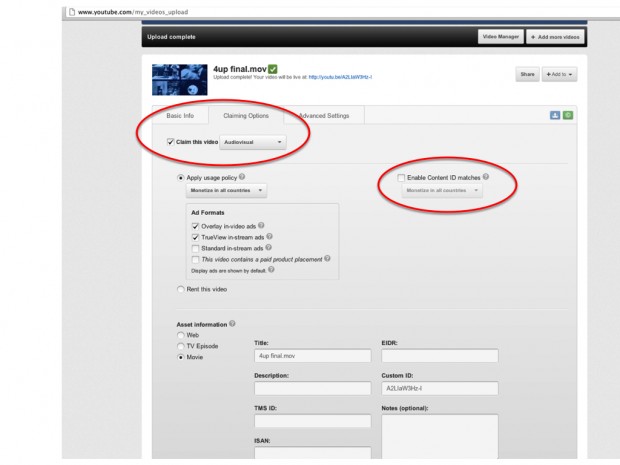Show help for Display ads shown by default

(271, 270)
